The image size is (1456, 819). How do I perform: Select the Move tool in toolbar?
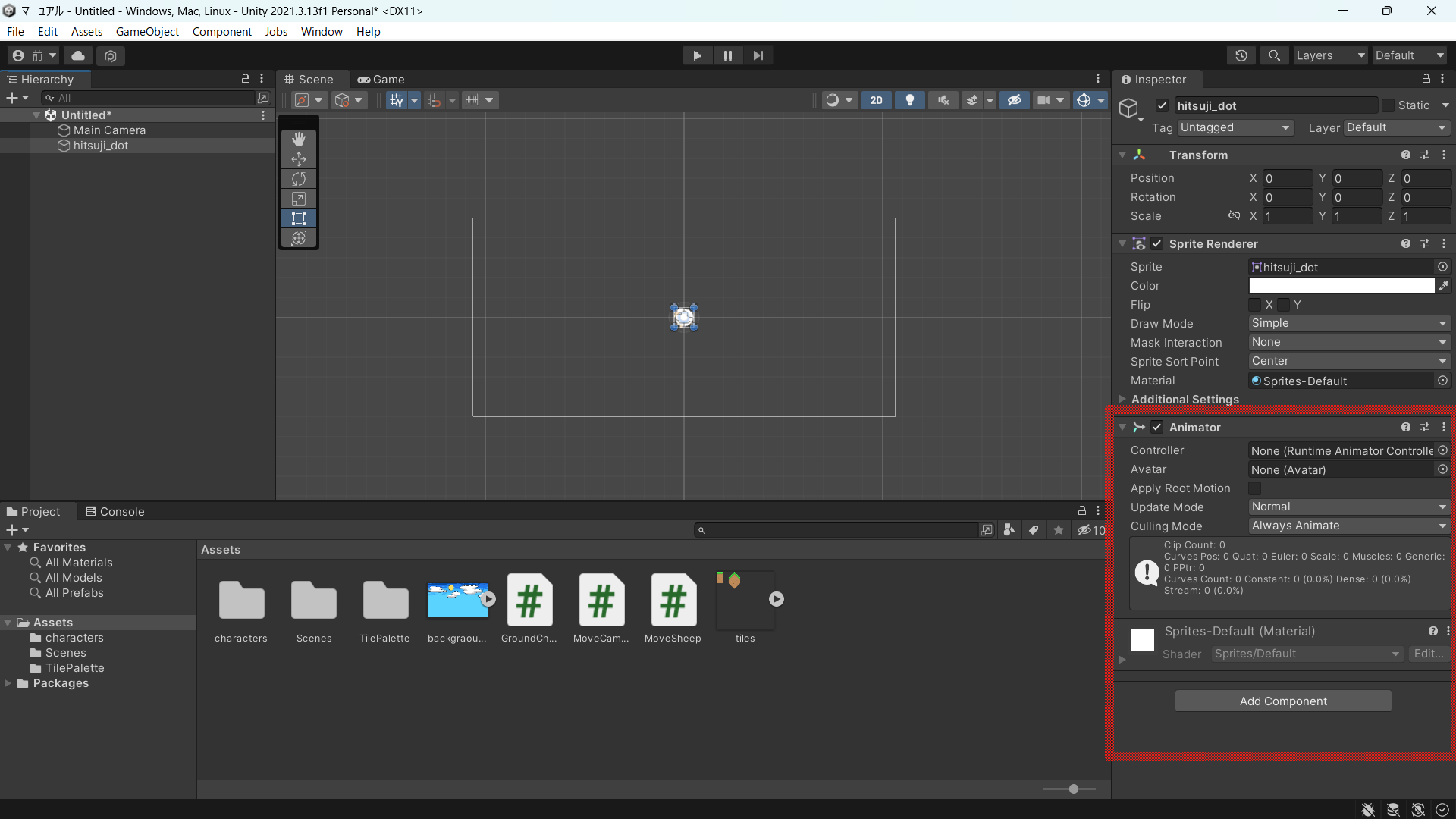298,158
